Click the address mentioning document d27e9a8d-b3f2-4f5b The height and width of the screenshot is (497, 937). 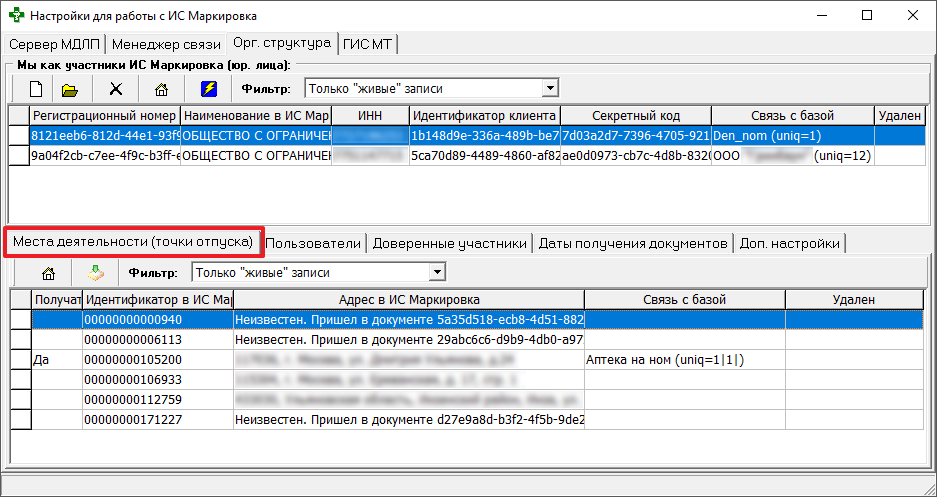click(409, 420)
